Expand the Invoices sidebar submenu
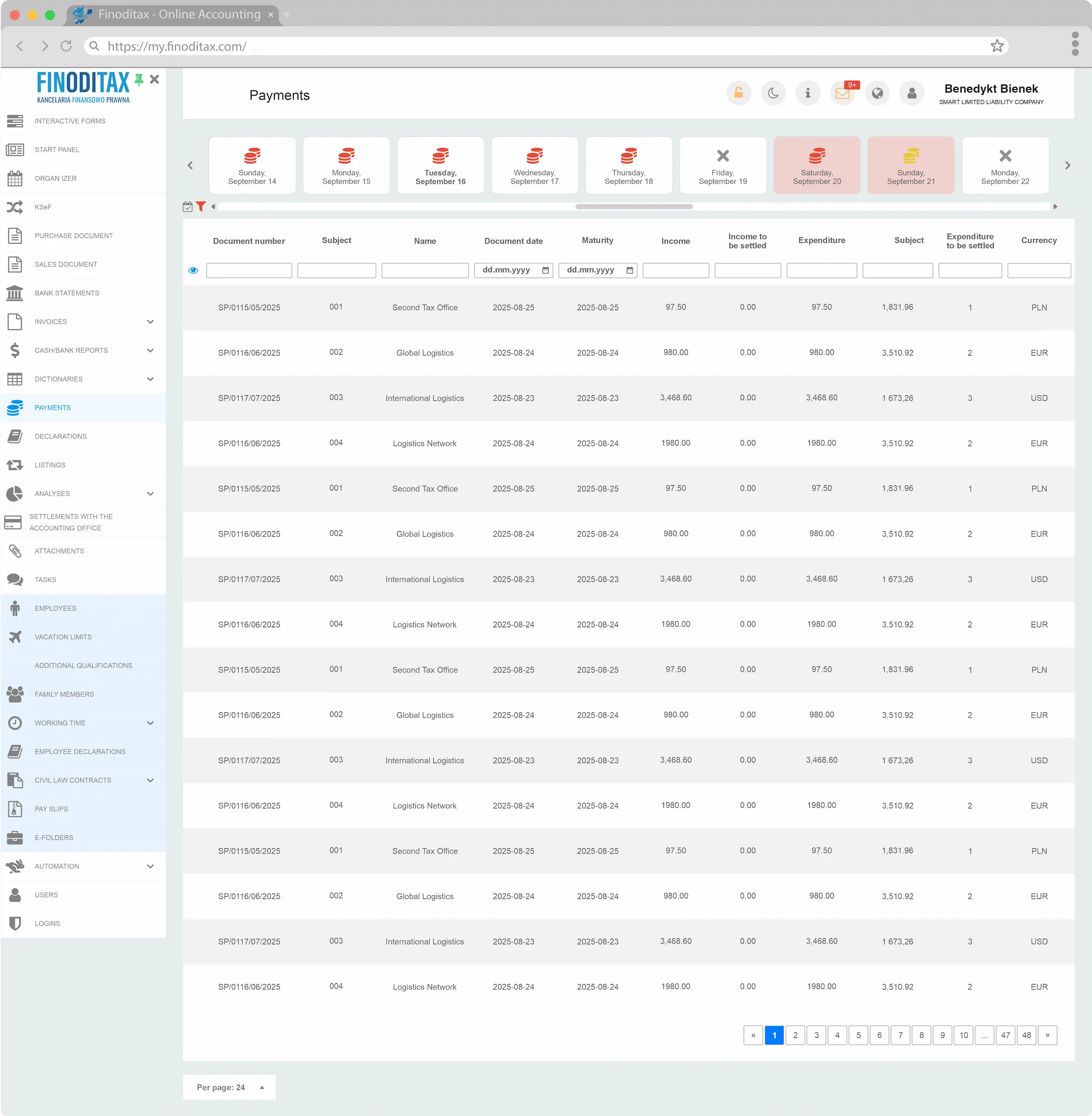This screenshot has height=1116, width=1092. (x=150, y=322)
